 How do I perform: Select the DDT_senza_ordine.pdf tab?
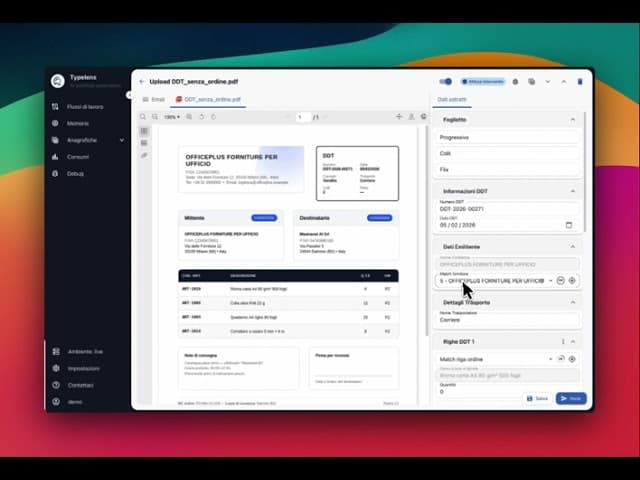[208, 100]
